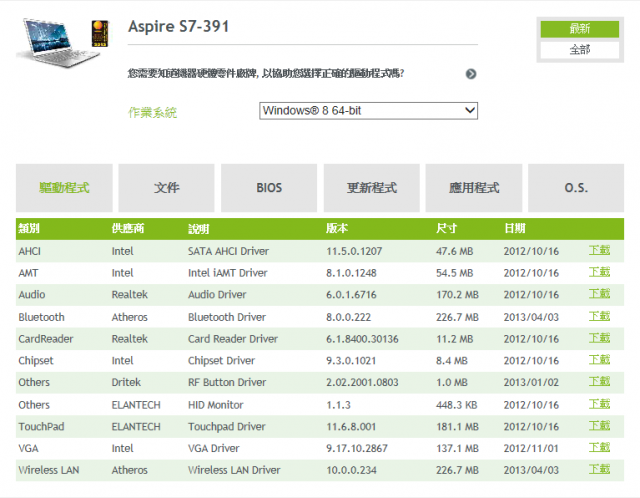Select the 最新 (latest) filter button
This screenshot has width=640, height=498.
click(x=580, y=29)
